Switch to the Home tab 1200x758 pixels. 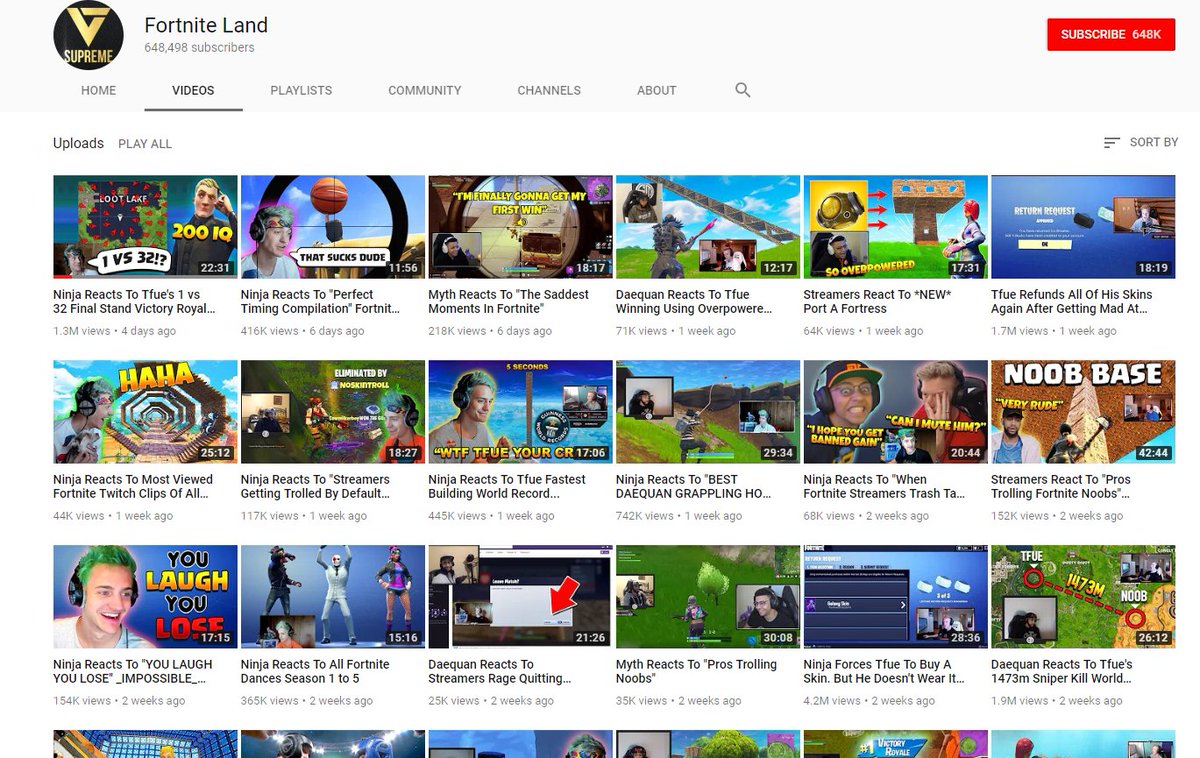coord(99,90)
